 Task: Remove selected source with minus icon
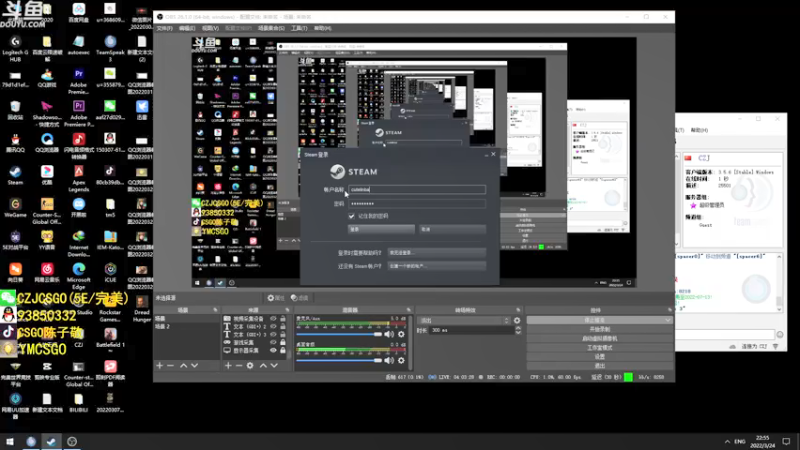point(239,365)
